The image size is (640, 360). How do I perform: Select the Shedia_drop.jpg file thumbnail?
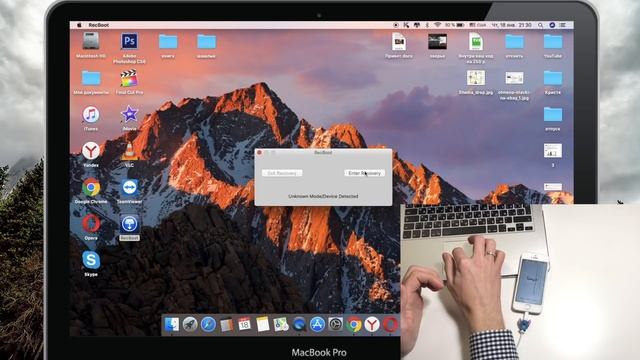476,78
